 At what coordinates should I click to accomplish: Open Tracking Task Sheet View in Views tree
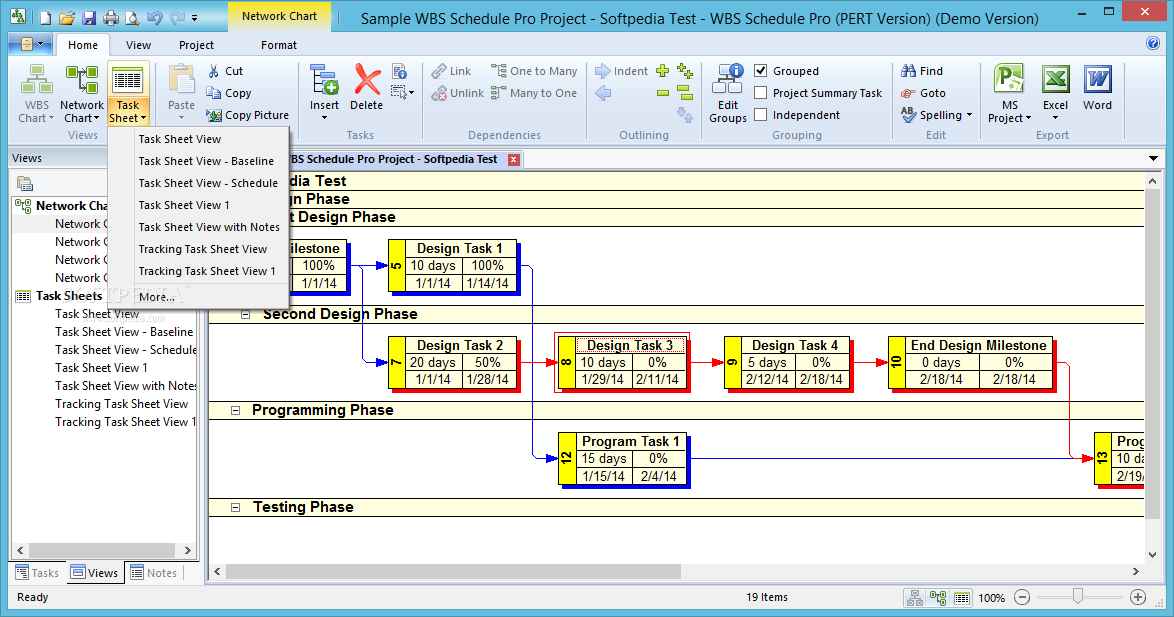coord(121,404)
